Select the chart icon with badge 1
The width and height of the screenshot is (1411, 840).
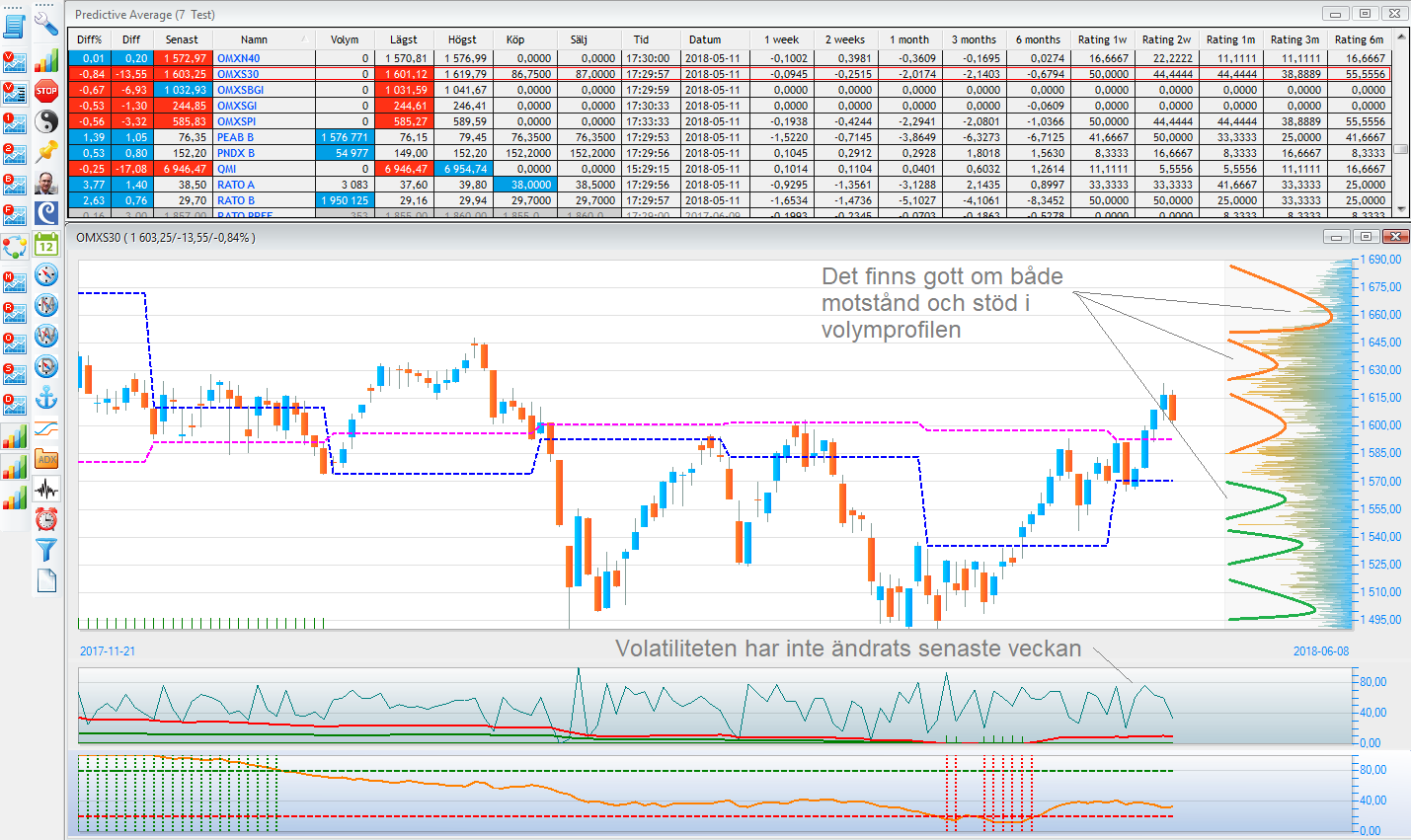15,123
